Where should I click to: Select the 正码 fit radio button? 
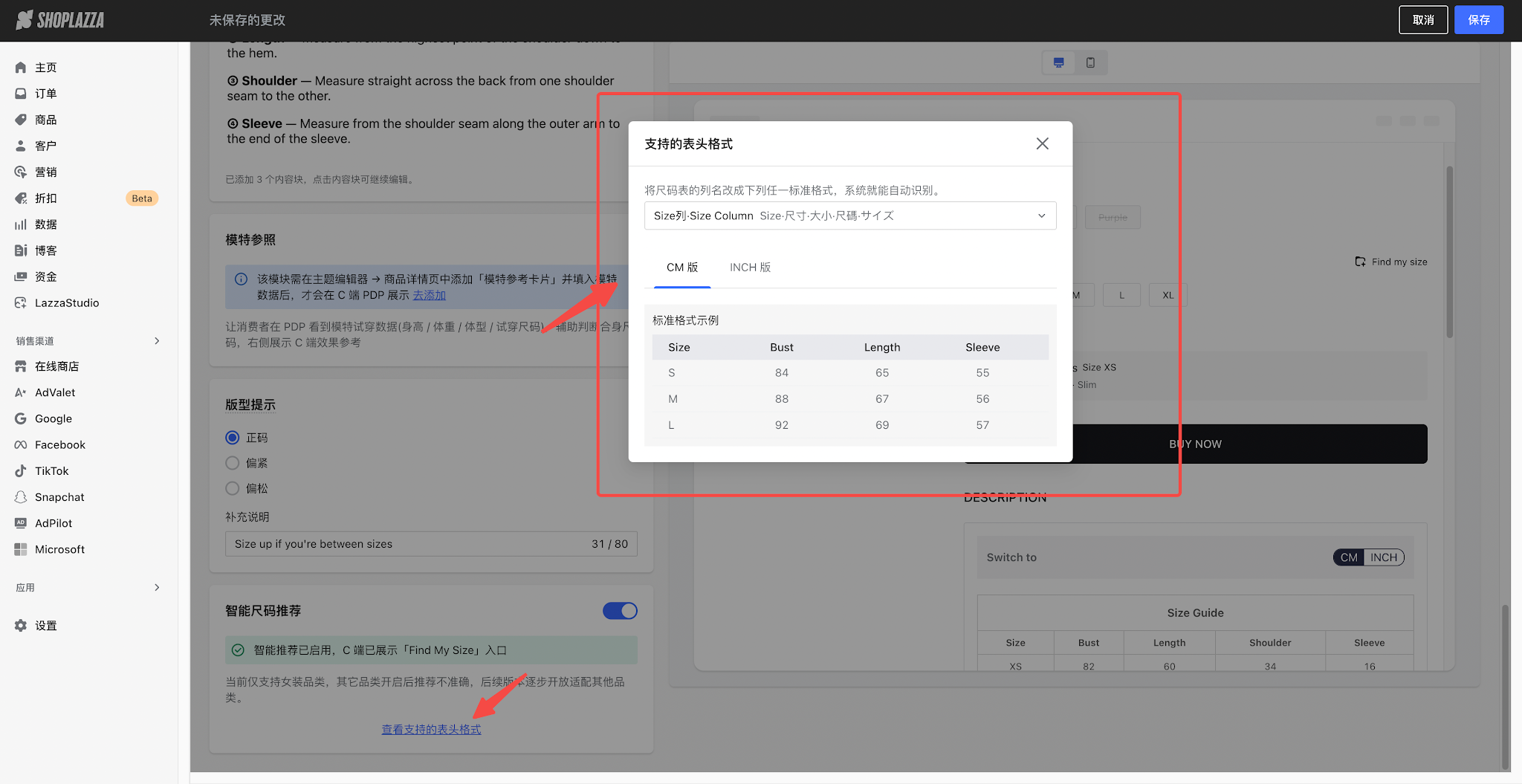233,438
